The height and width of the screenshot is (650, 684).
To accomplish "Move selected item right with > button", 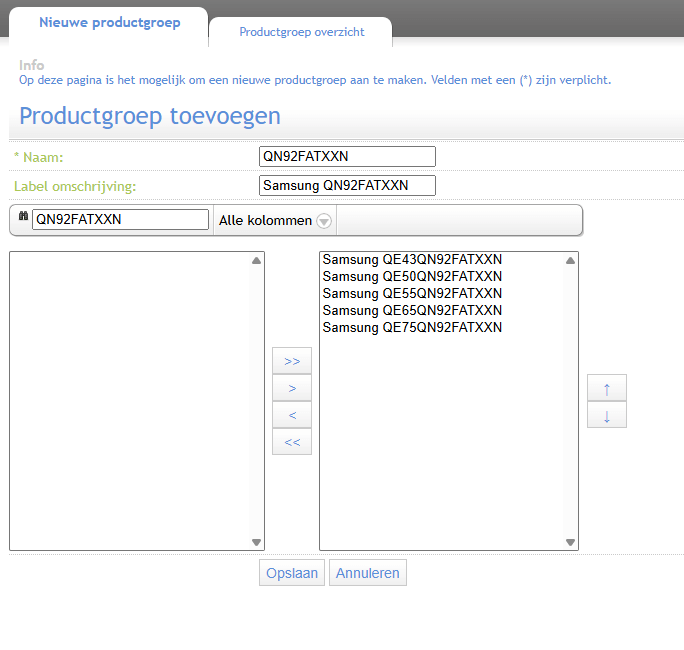I will tap(292, 387).
